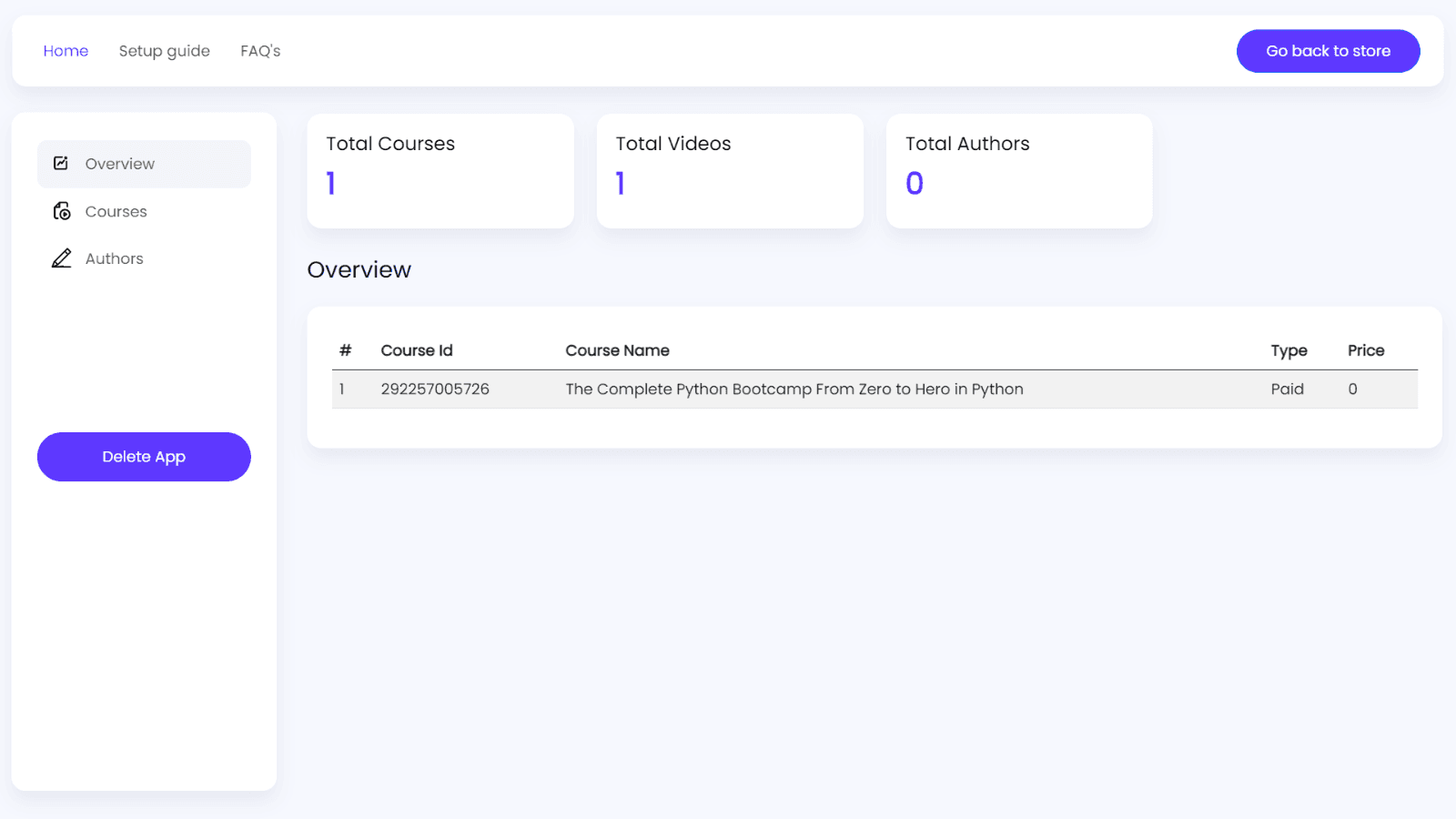Click the Total Authors count of 0

coord(915,184)
